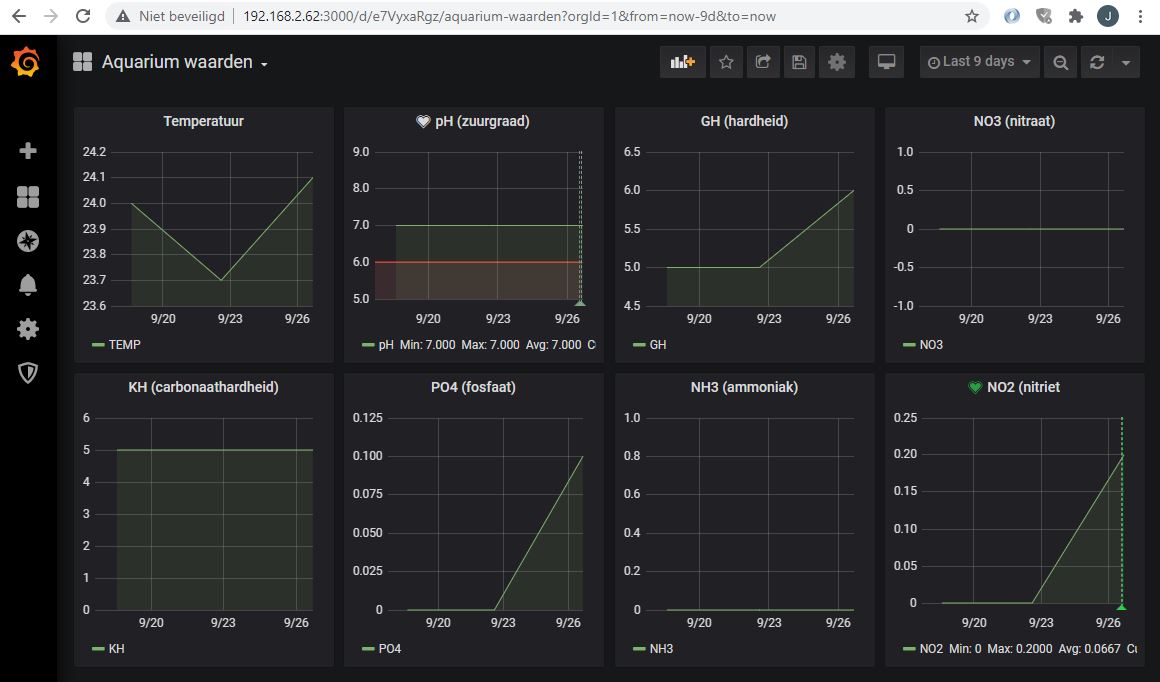Click the Grafana logo home icon

pos(27,63)
